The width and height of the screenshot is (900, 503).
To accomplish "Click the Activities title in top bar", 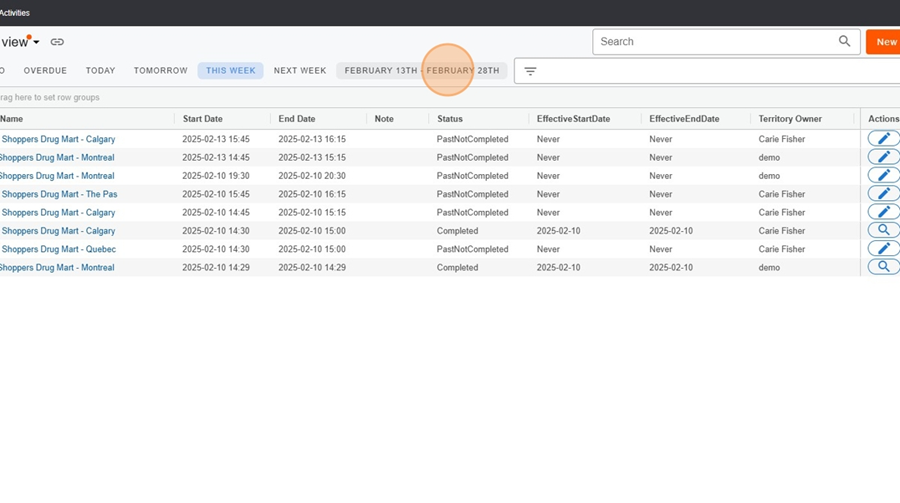I will click(15, 13).
